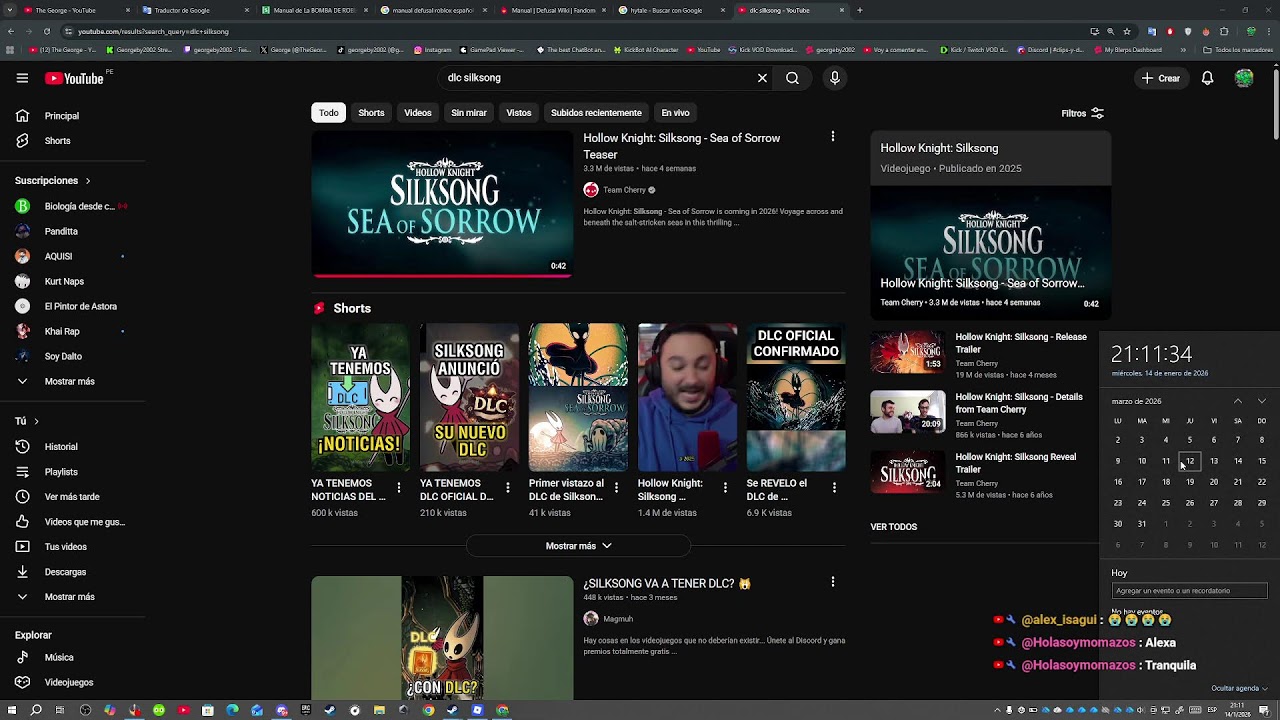1280x720 pixels.
Task: Open the account avatar menu
Action: (1244, 78)
